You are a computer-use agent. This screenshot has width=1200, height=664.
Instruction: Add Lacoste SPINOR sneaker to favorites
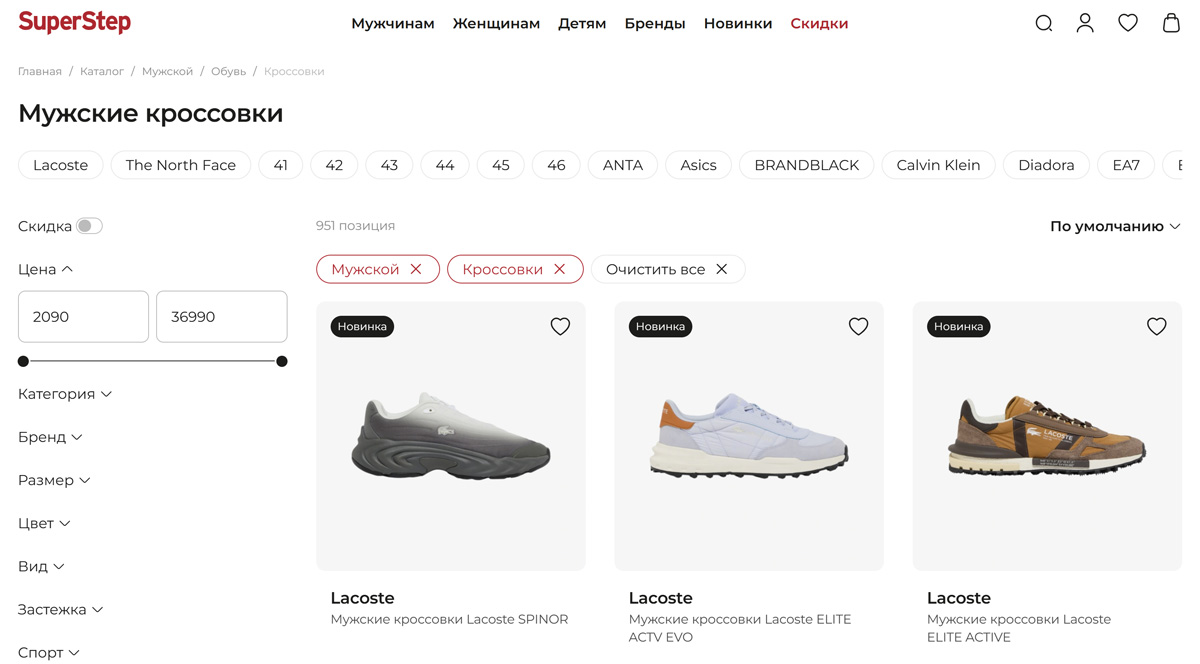tap(560, 326)
